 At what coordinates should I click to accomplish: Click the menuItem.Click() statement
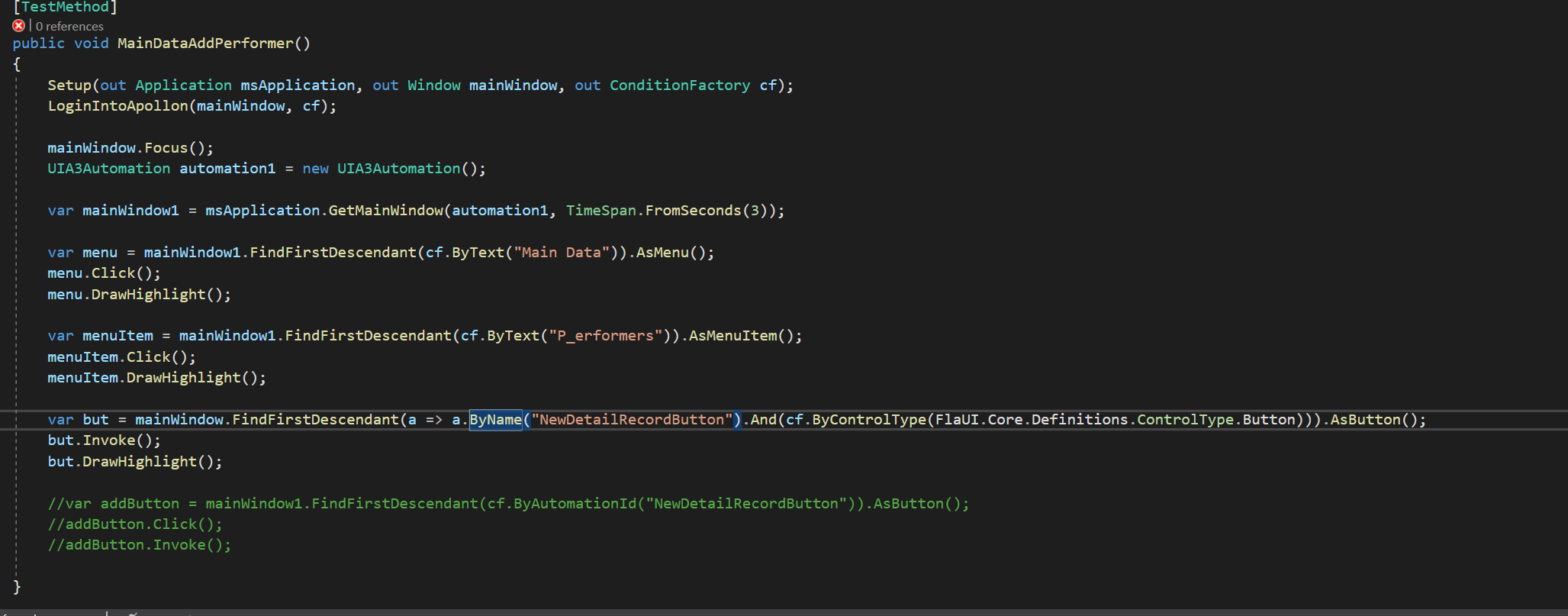coord(121,357)
